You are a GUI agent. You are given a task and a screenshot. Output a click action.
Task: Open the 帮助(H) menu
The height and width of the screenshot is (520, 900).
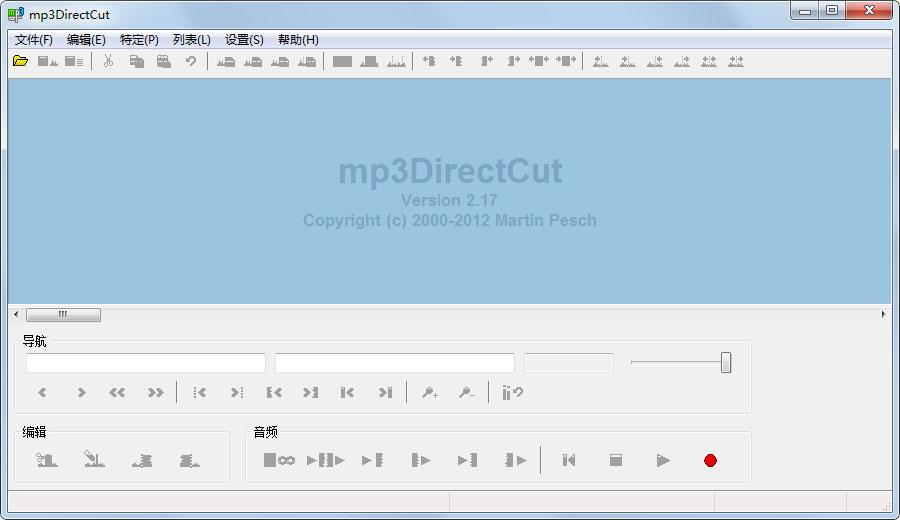tap(298, 40)
